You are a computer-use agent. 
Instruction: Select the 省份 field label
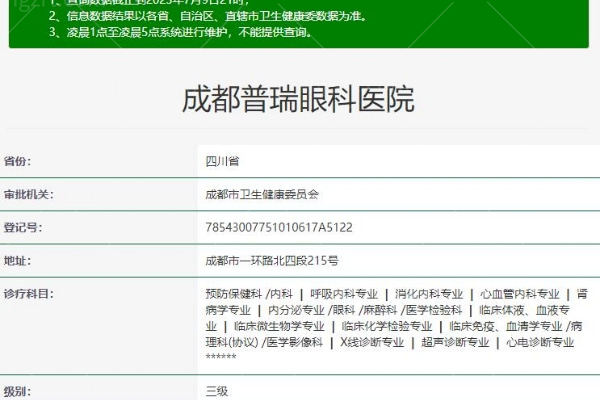tap(18, 160)
